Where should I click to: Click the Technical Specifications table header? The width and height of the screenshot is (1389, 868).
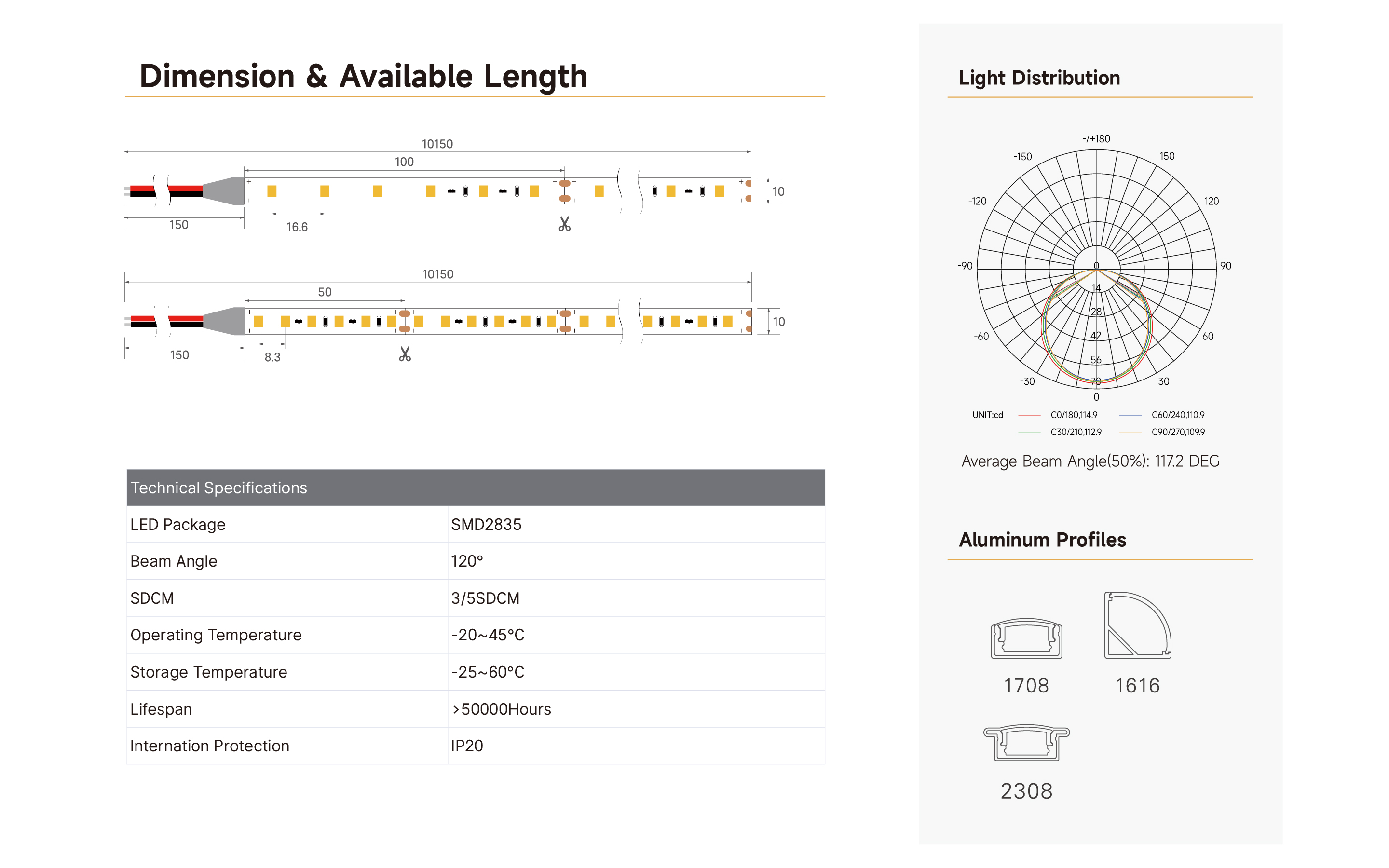point(476,488)
